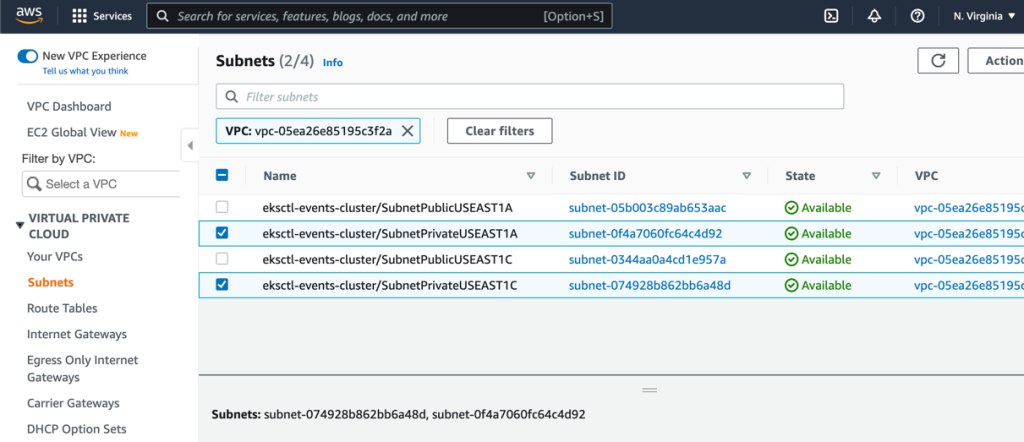1024x442 pixels.
Task: Collapse the Virtual Private Cloud section
Action: (20, 225)
